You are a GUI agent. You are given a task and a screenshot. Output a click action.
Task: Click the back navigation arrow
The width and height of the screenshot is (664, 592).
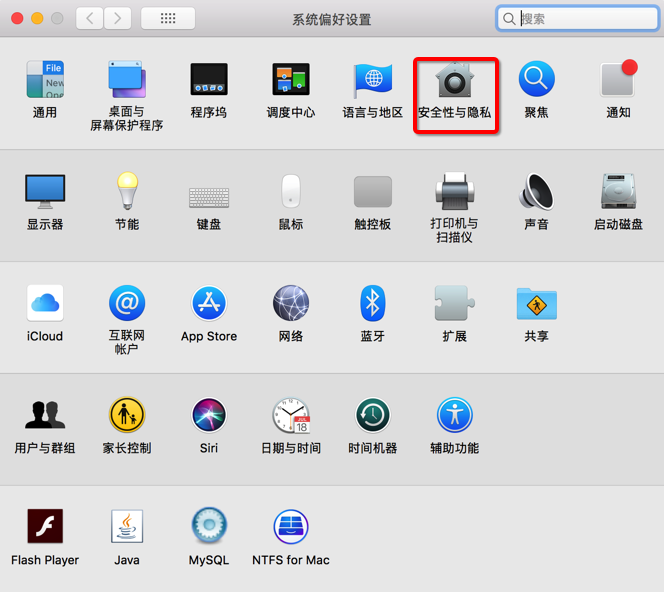pos(90,19)
